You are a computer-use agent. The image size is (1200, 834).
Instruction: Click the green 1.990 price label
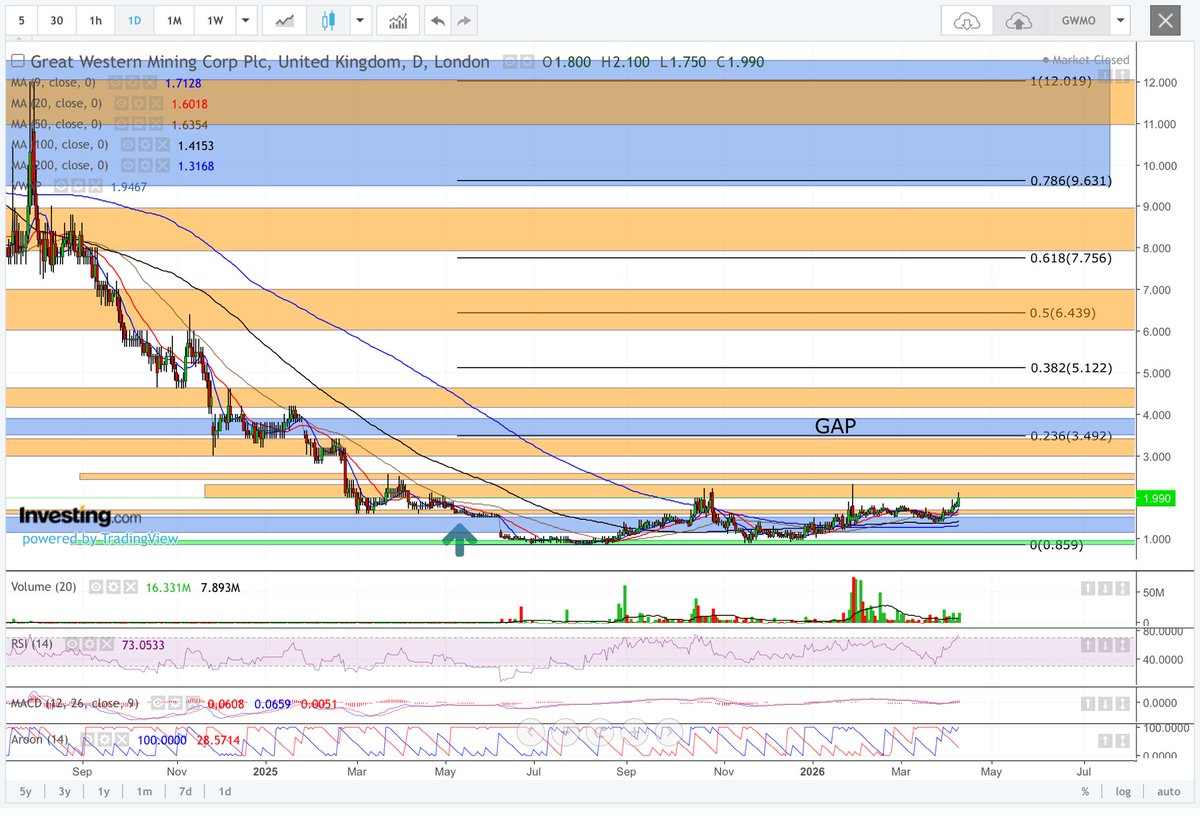(1153, 498)
